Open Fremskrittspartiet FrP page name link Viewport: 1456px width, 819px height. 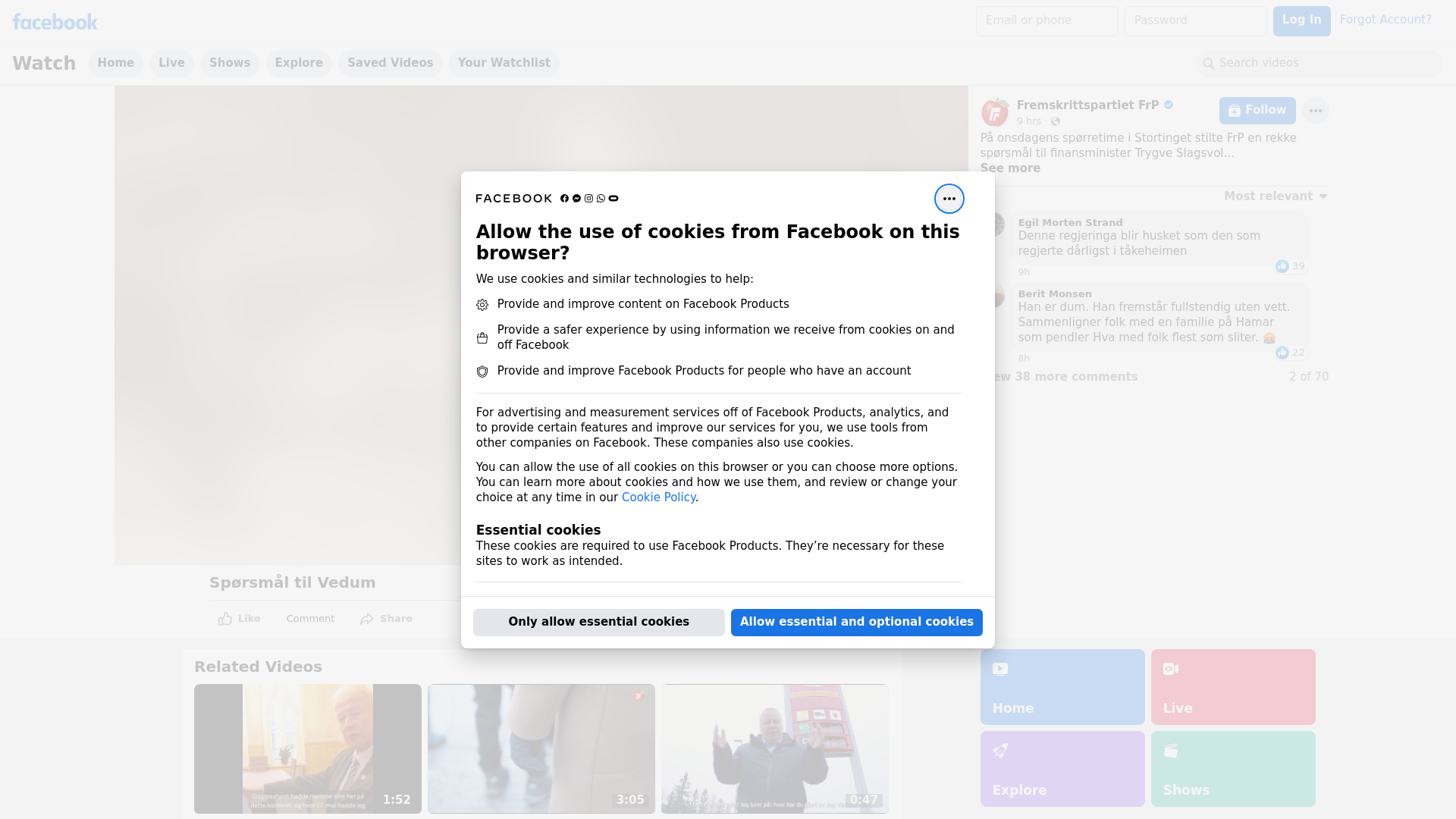click(1087, 105)
